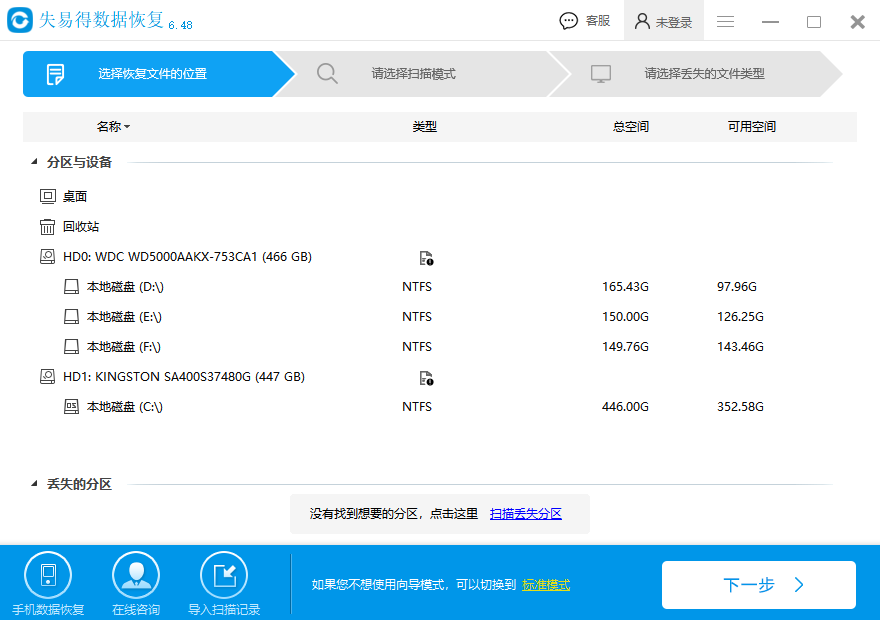Image resolution: width=880 pixels, height=620 pixels.
Task: Click the 扫描丢失分区 link
Action: point(526,514)
